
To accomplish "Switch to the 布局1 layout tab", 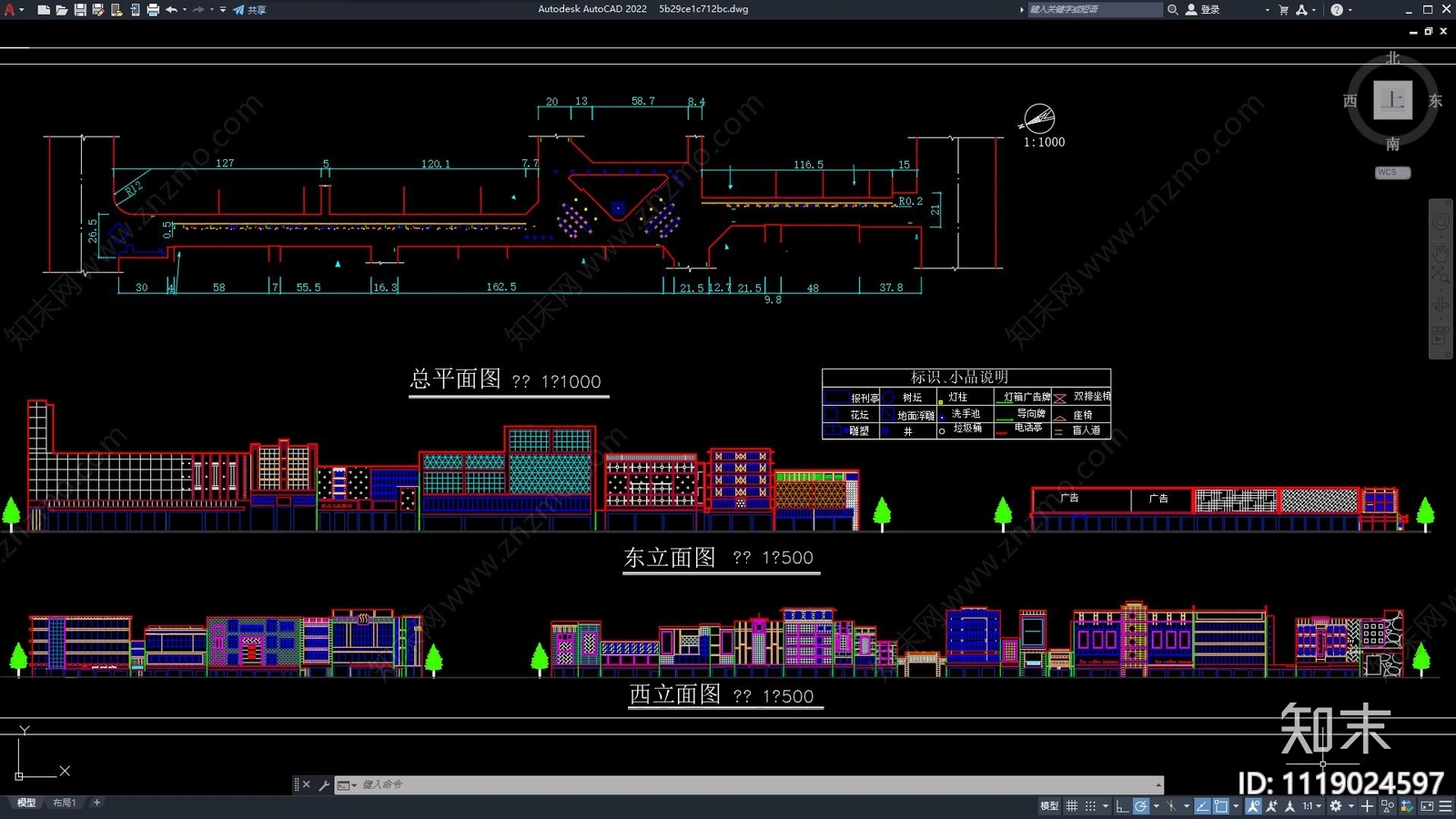I will [64, 803].
